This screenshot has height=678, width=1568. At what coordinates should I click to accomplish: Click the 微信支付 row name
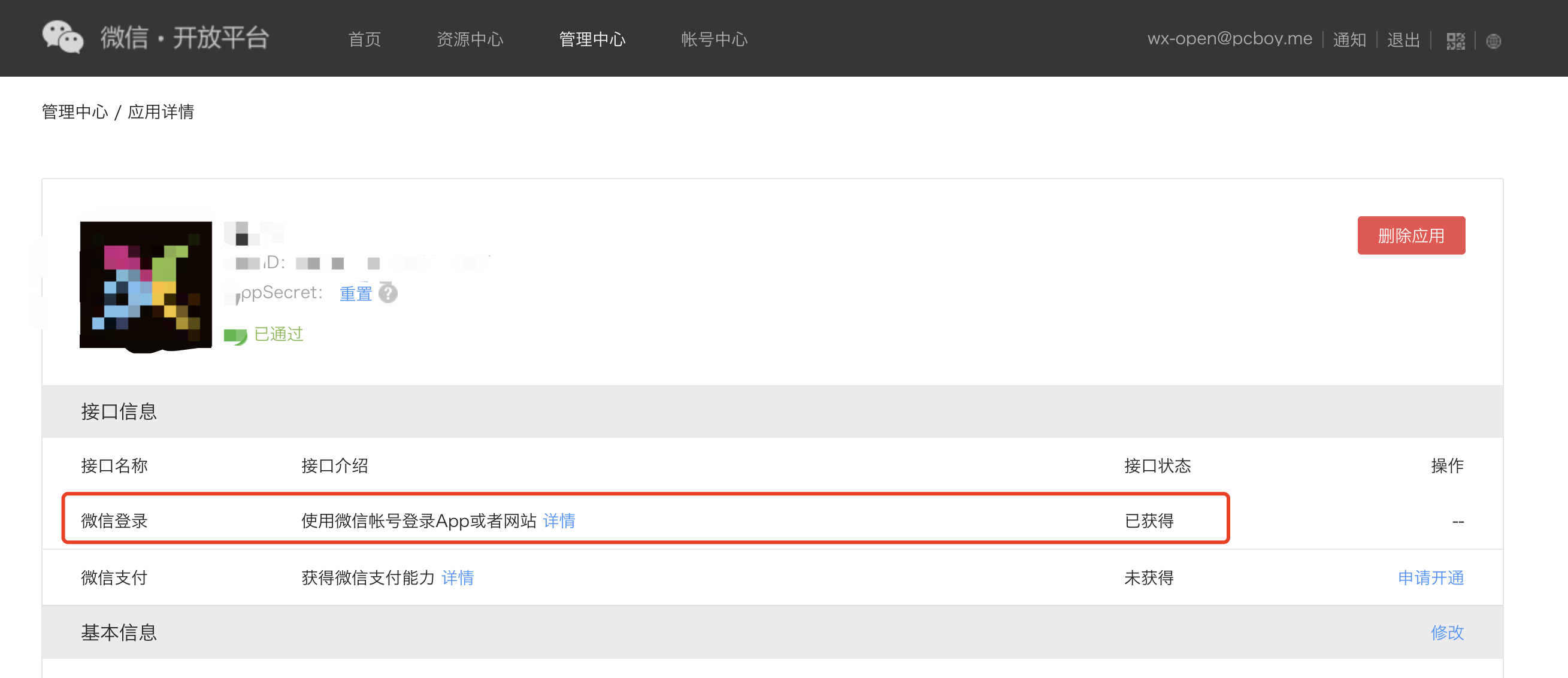coord(114,577)
